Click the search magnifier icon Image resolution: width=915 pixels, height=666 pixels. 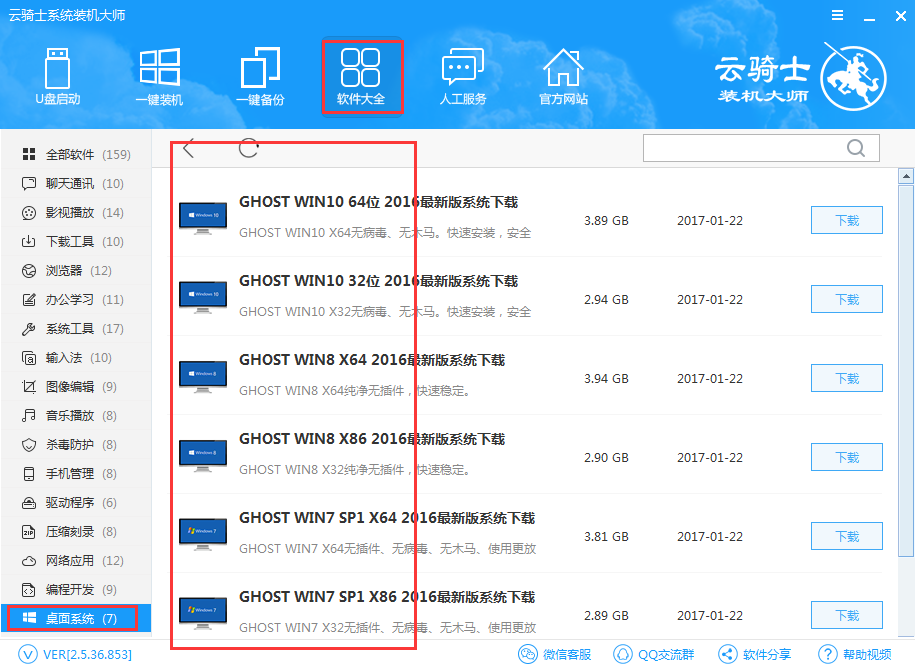click(855, 148)
